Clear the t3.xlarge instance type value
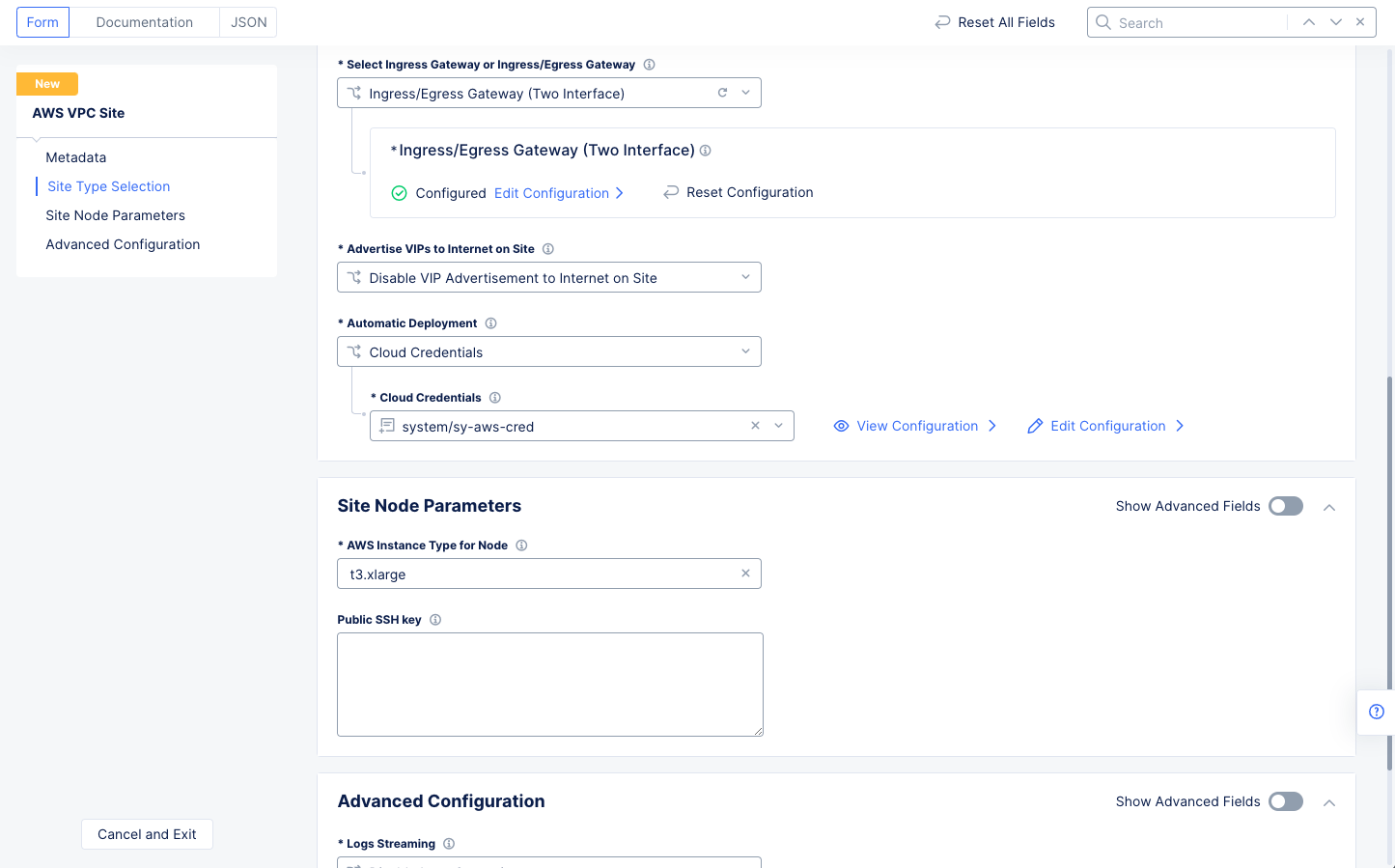The height and width of the screenshot is (868, 1395). [x=745, y=574]
